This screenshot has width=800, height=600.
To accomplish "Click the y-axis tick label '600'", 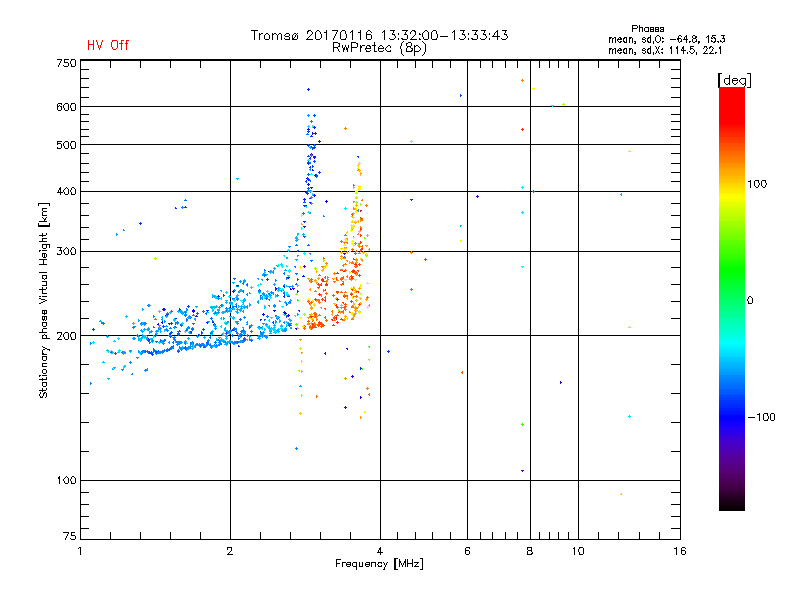I will [66, 107].
